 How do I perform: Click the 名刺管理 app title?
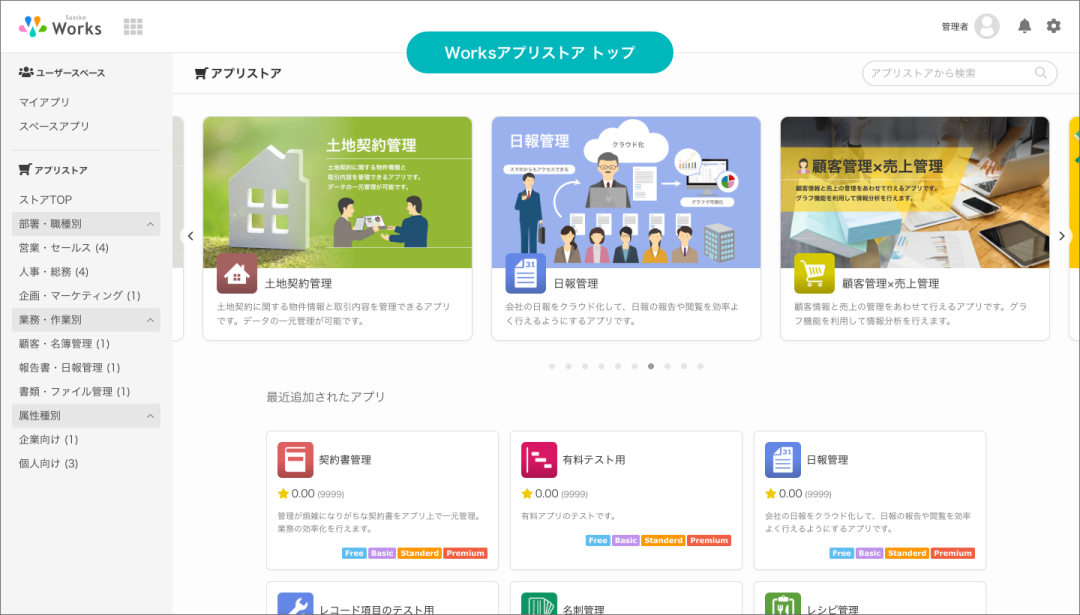(x=583, y=609)
